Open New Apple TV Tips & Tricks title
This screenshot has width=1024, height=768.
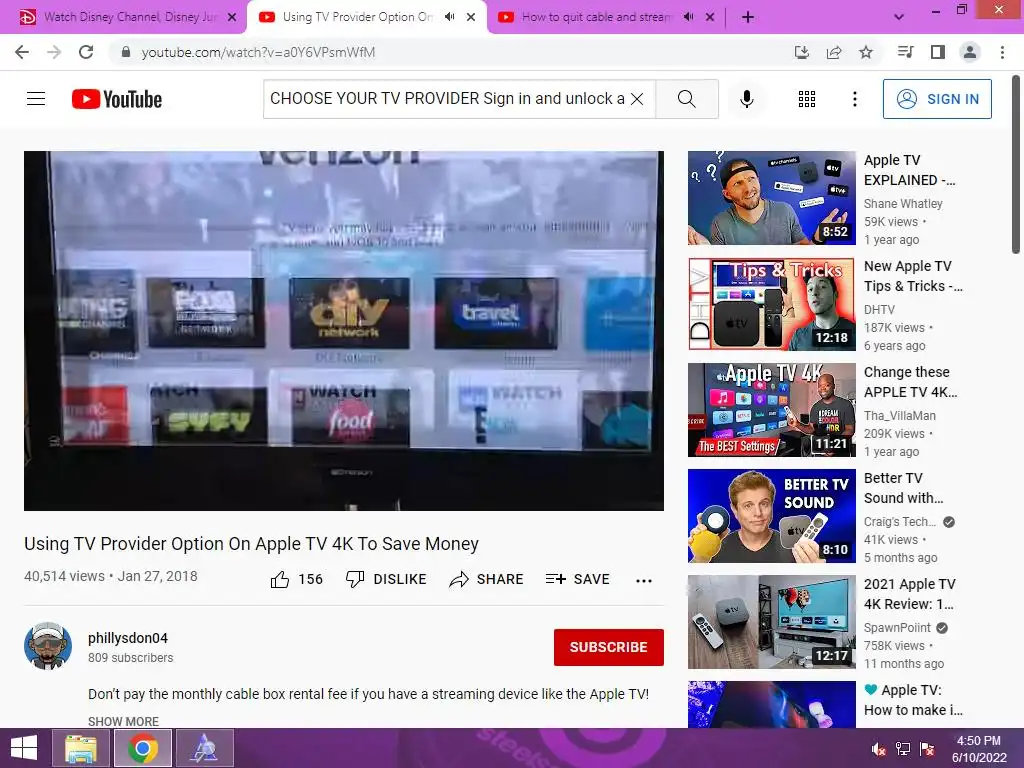(912, 276)
